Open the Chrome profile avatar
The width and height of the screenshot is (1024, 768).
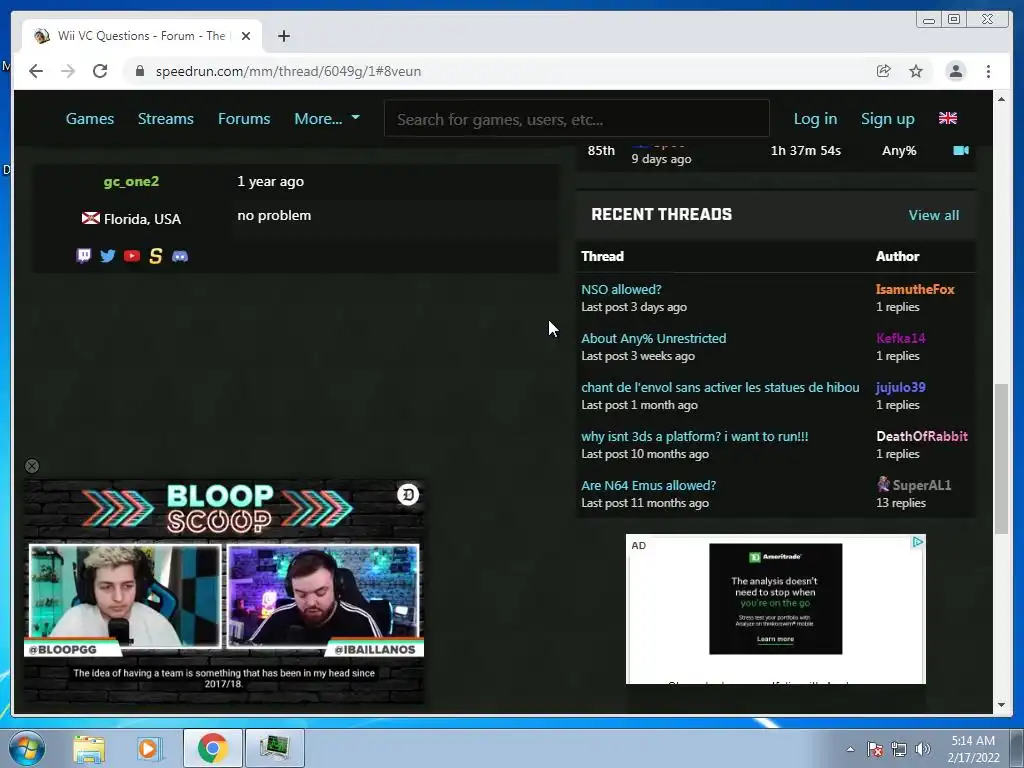coord(955,71)
